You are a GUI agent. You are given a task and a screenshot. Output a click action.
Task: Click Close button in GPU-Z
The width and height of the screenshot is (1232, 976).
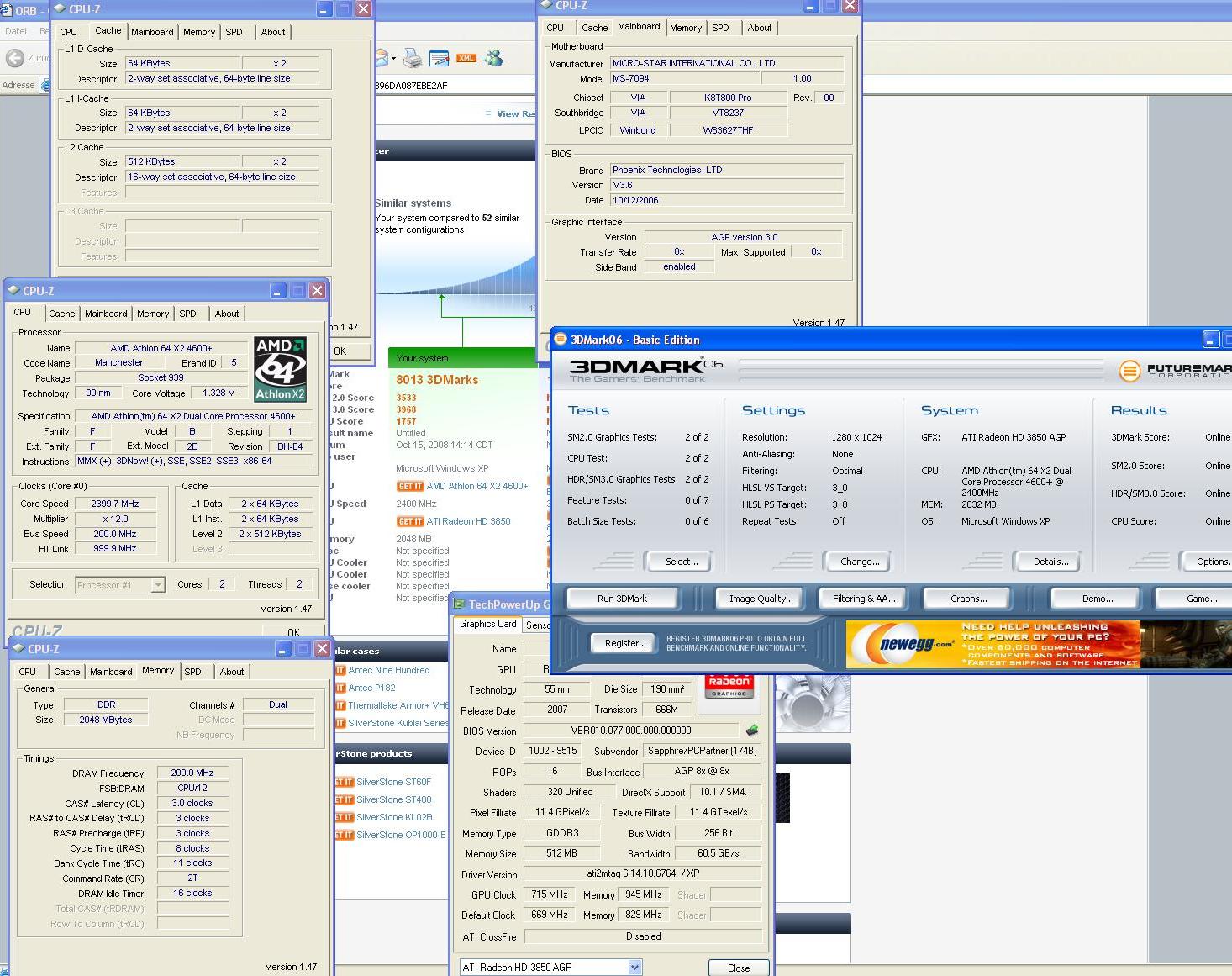[x=739, y=968]
